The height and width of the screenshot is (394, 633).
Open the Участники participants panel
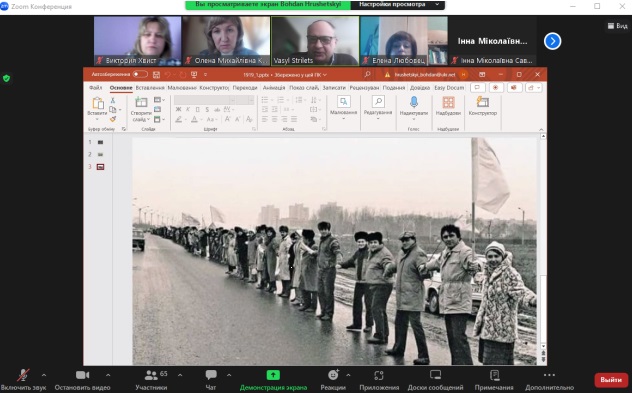(151, 375)
